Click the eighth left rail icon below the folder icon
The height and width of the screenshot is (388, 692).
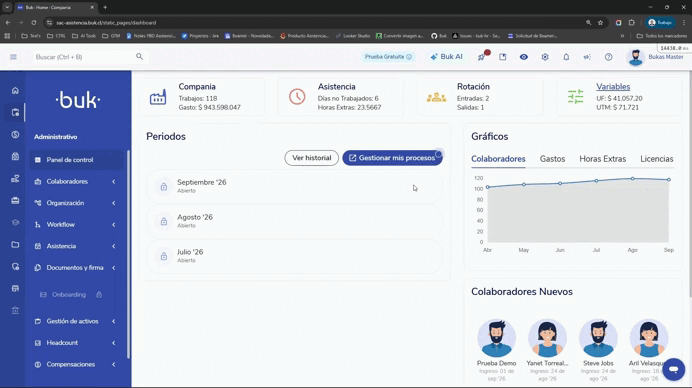[x=15, y=267]
